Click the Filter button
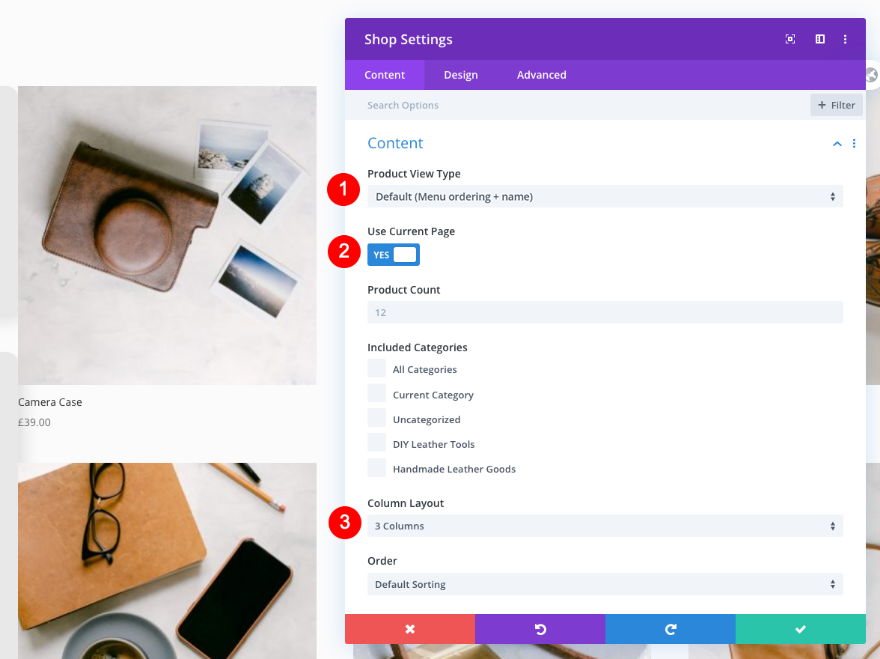 (835, 104)
